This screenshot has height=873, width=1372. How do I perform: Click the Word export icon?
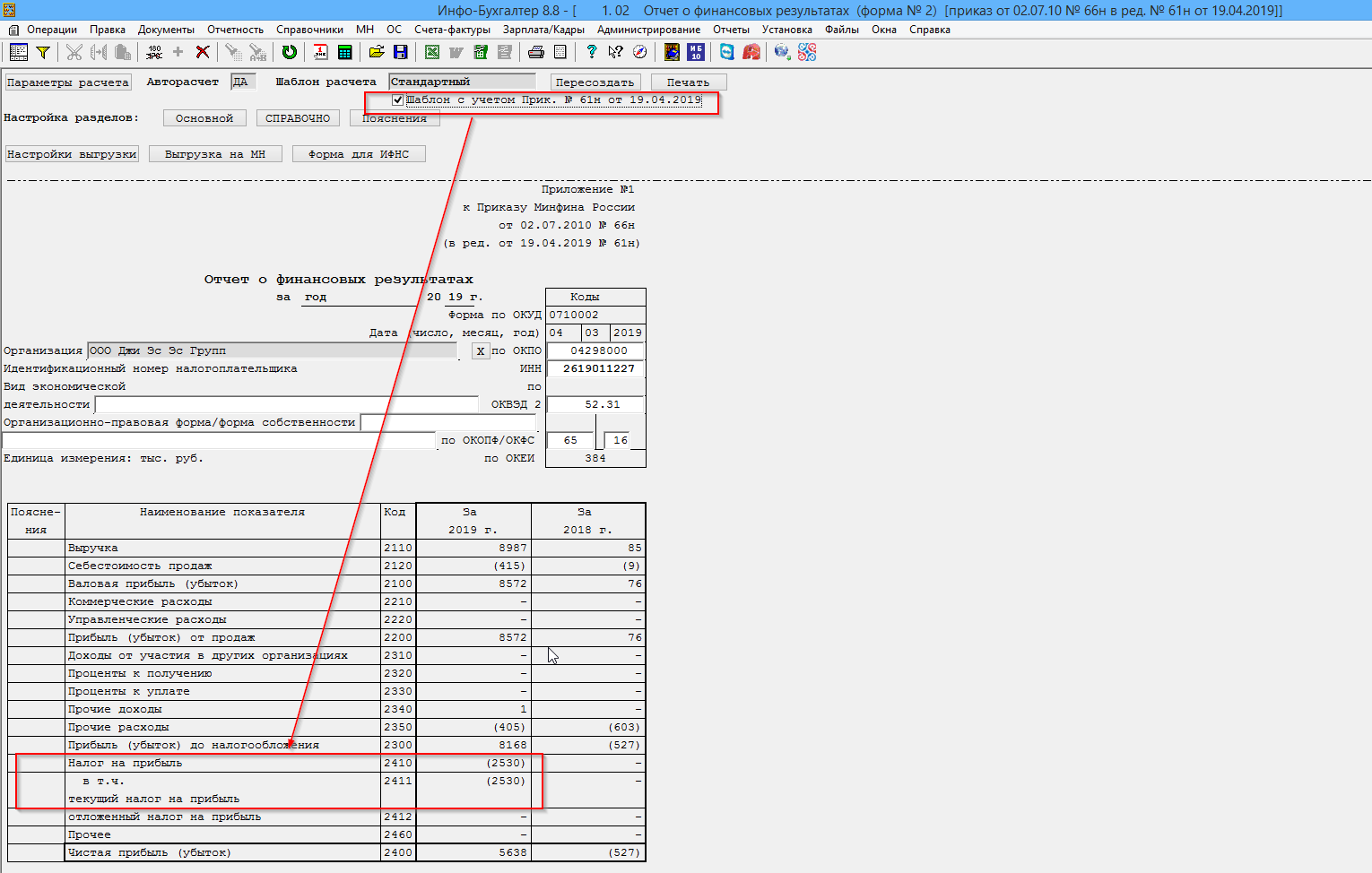[x=456, y=52]
